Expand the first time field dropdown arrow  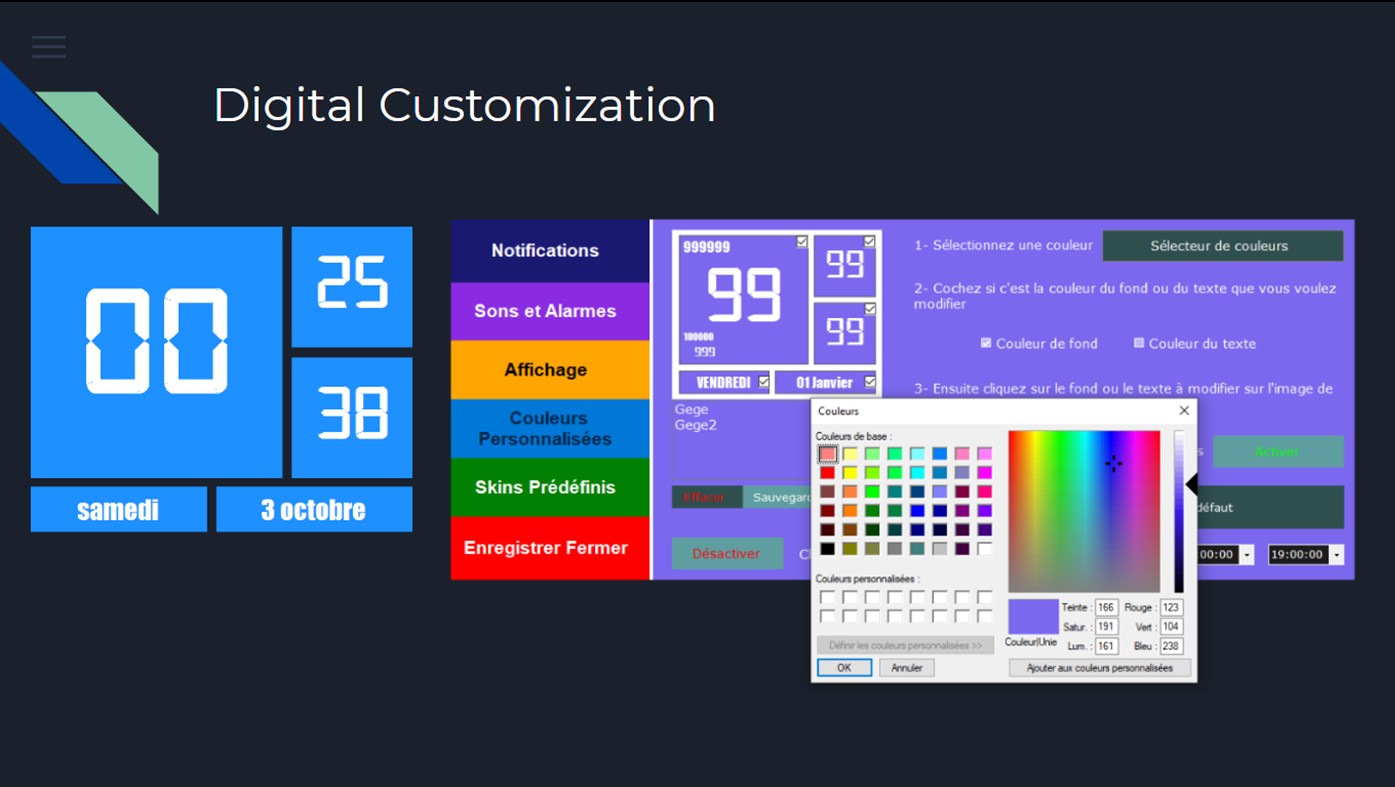point(1248,554)
